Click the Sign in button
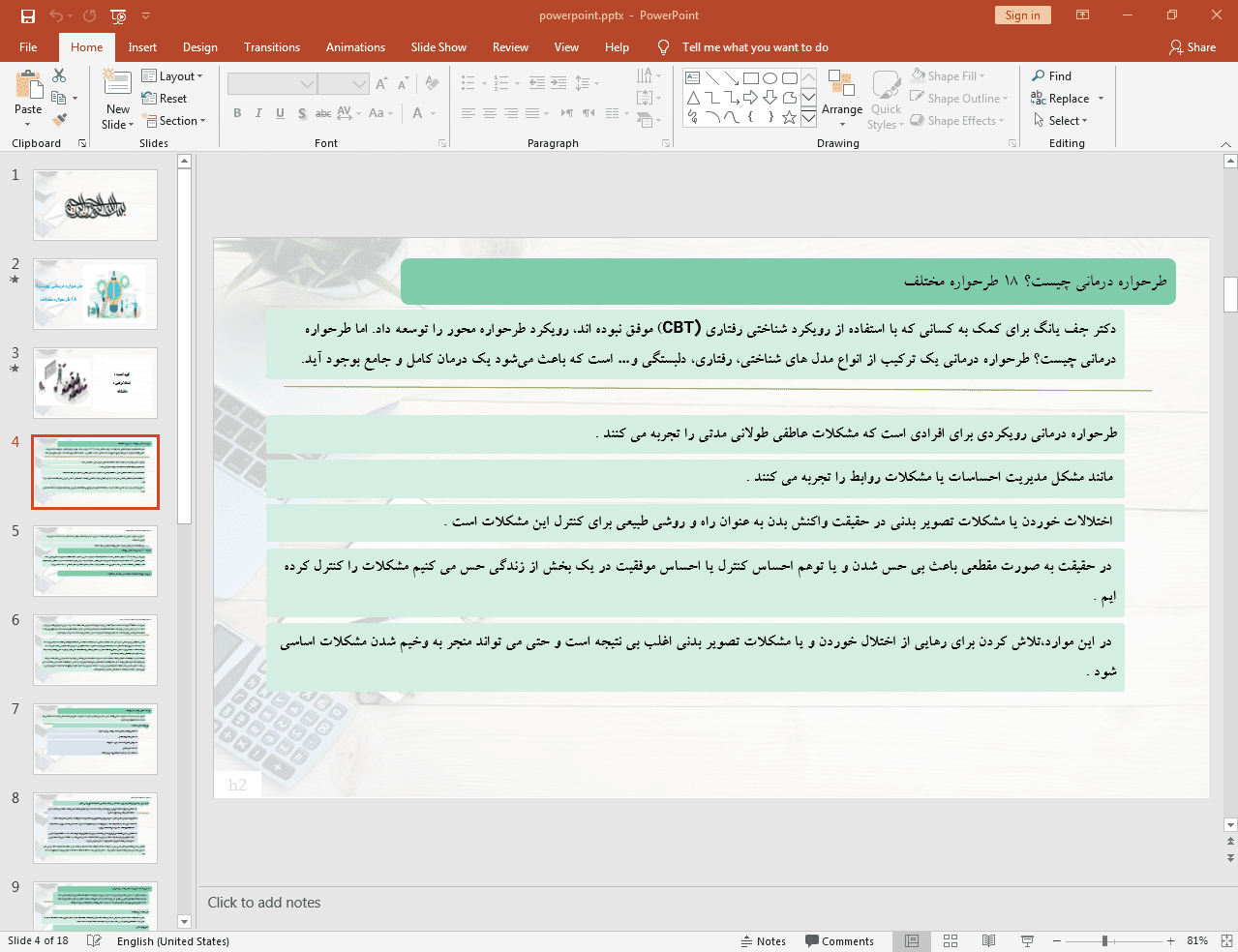The width and height of the screenshot is (1238, 952). tap(1022, 15)
